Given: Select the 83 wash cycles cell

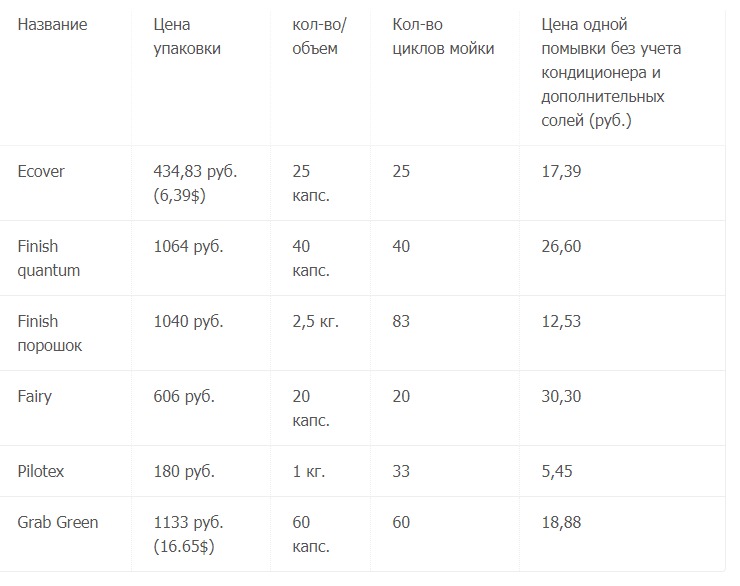Looking at the screenshot, I should tap(401, 321).
